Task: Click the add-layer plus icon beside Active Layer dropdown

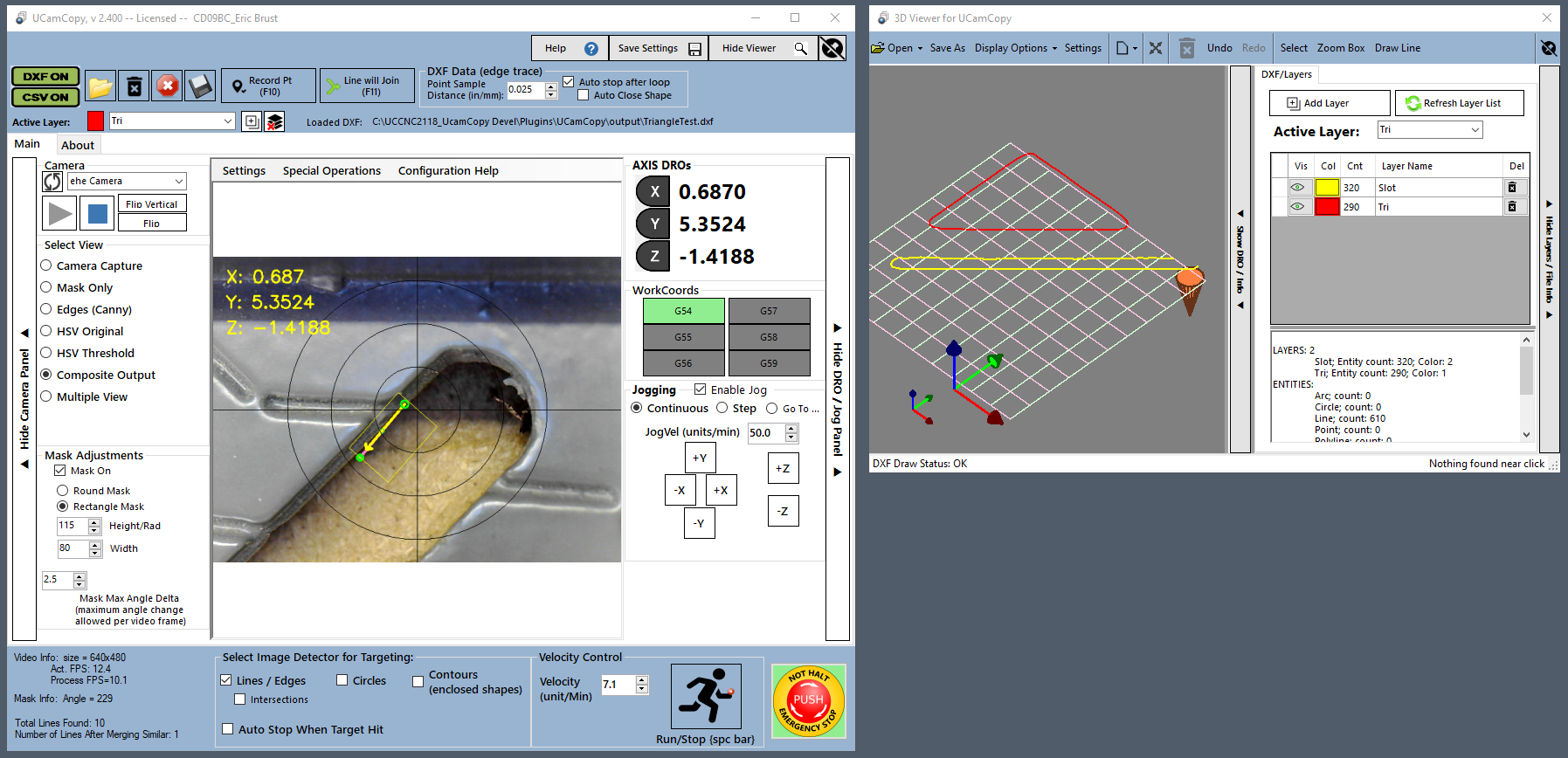Action: point(252,121)
